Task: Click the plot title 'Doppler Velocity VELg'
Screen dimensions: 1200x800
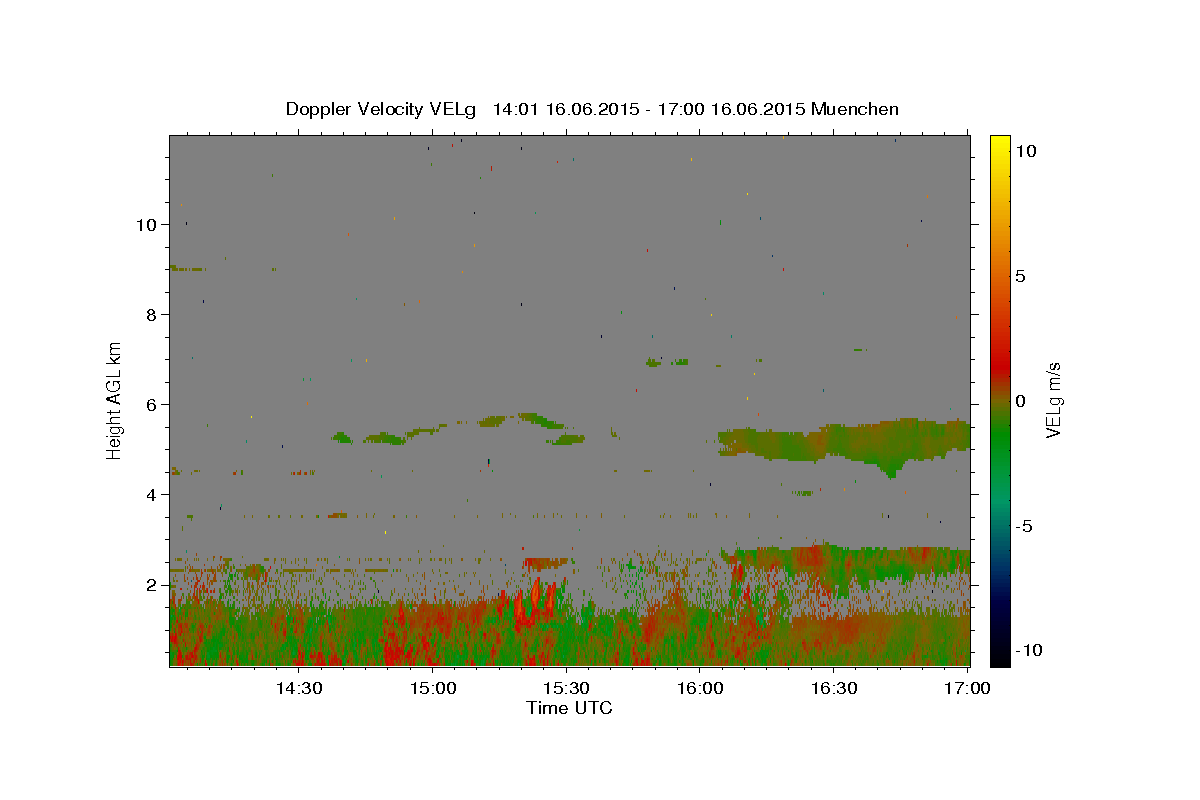Action: [381, 109]
